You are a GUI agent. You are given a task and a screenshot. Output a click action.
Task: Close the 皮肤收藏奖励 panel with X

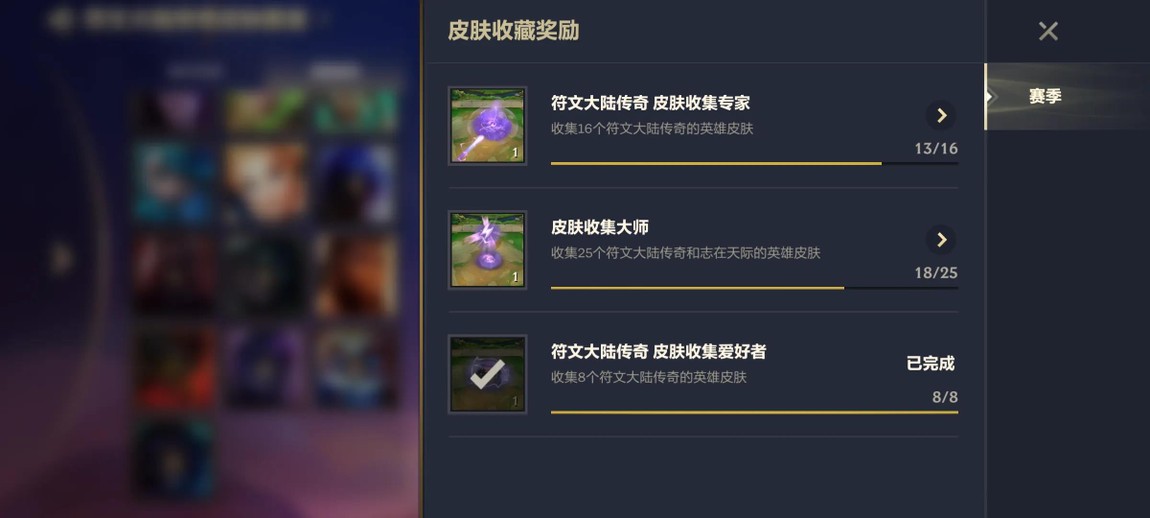pos(1048,31)
